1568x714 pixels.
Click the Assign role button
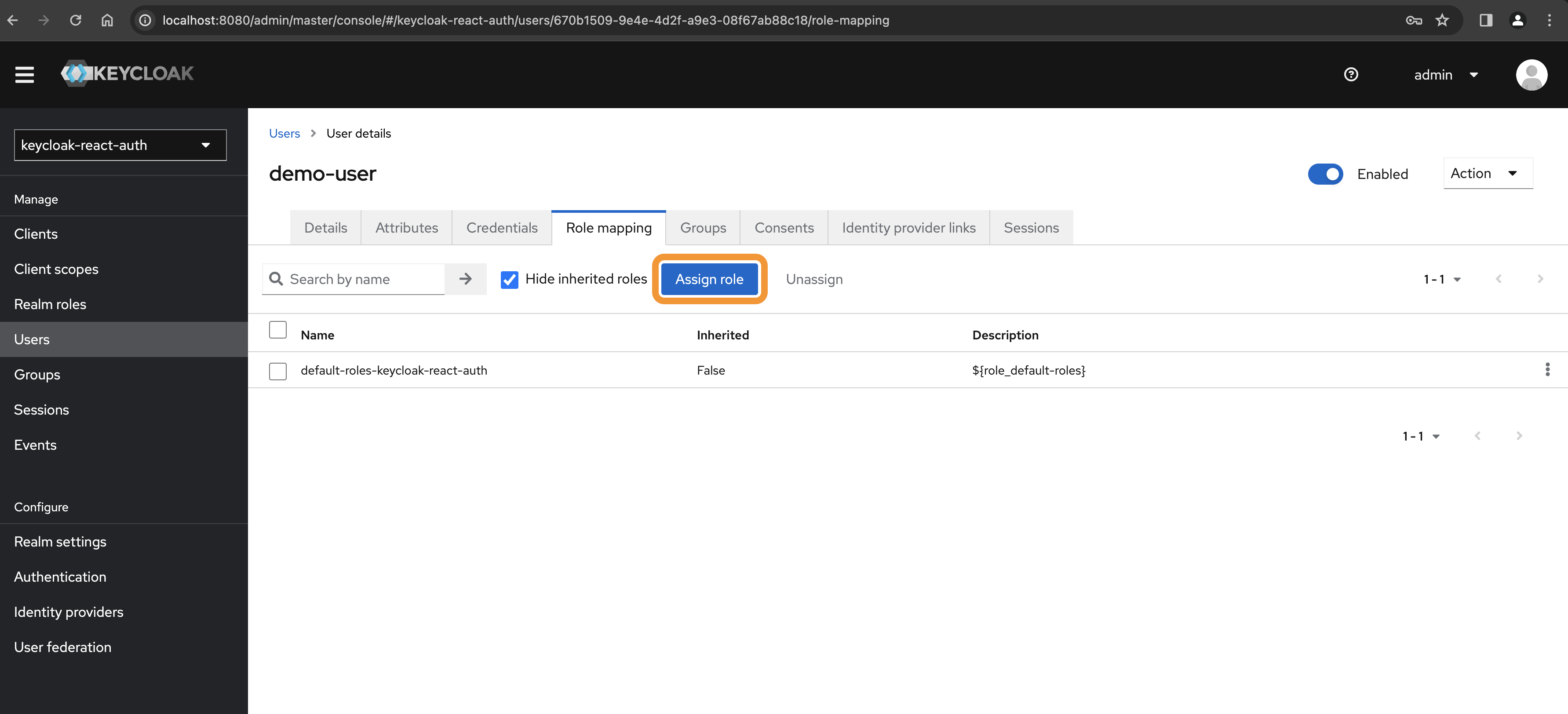[708, 279]
